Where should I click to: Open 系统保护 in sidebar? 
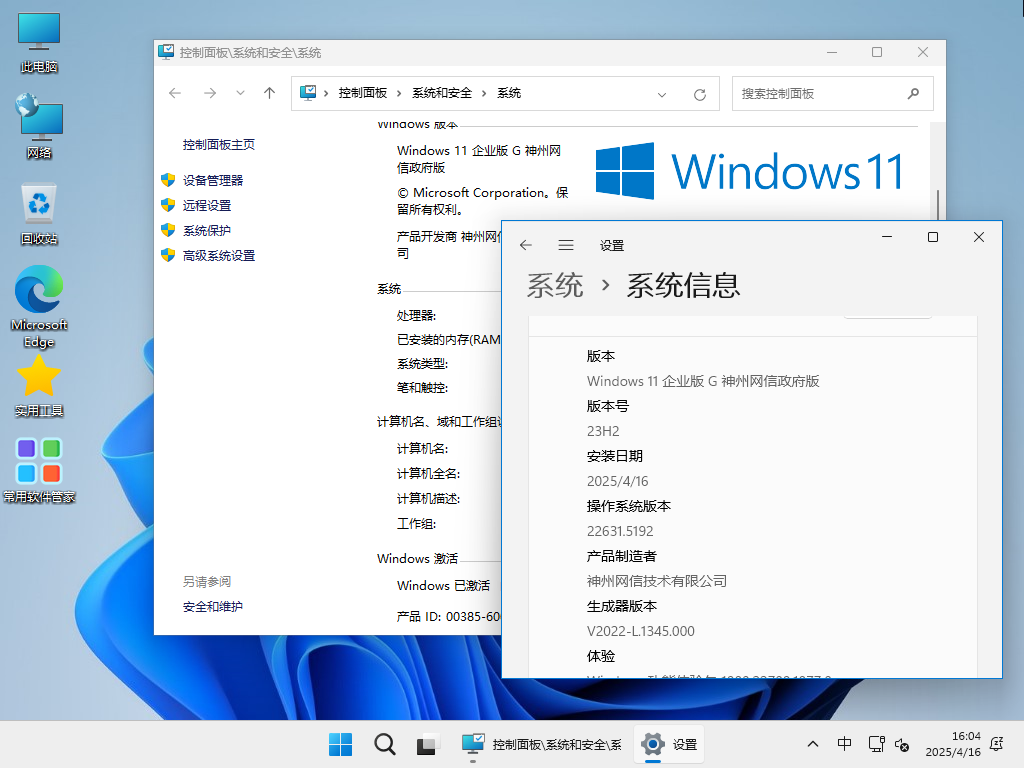(x=206, y=231)
